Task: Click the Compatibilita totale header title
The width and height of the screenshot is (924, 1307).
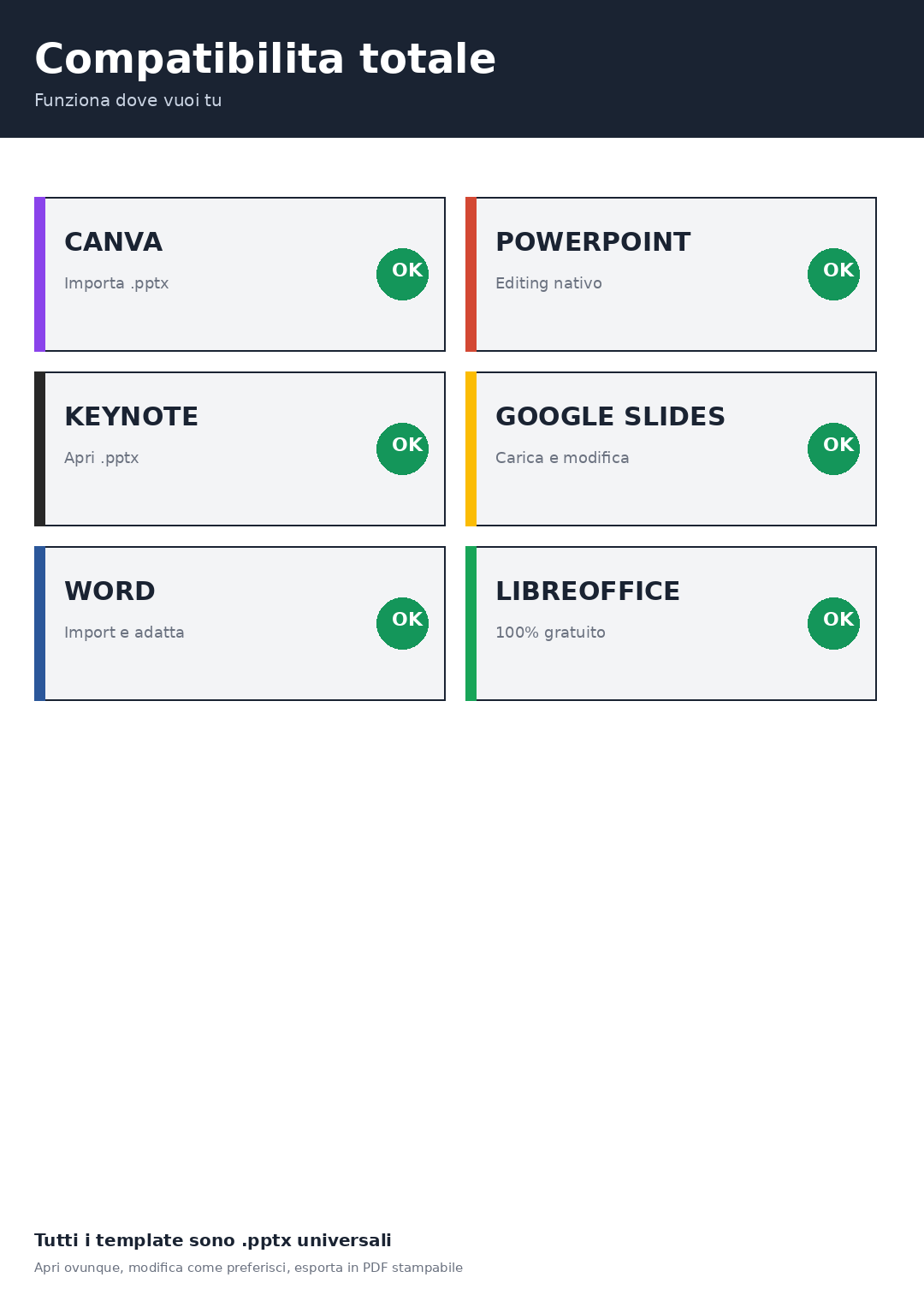Action: [x=265, y=60]
